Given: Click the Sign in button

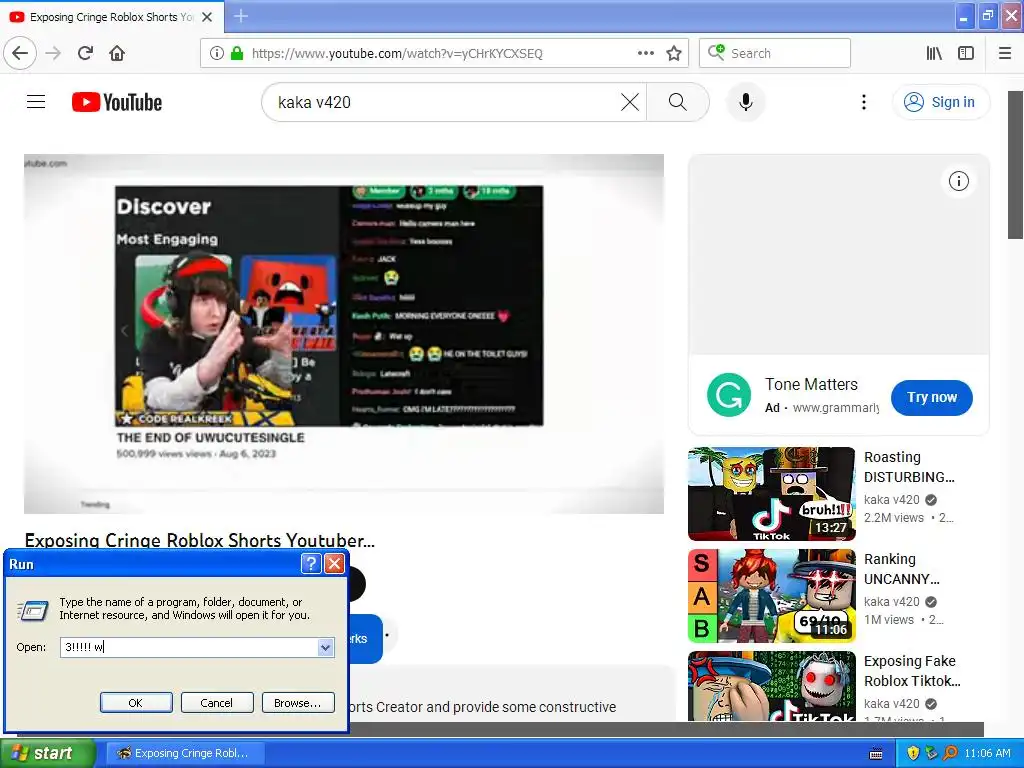Looking at the screenshot, I should tap(940, 102).
